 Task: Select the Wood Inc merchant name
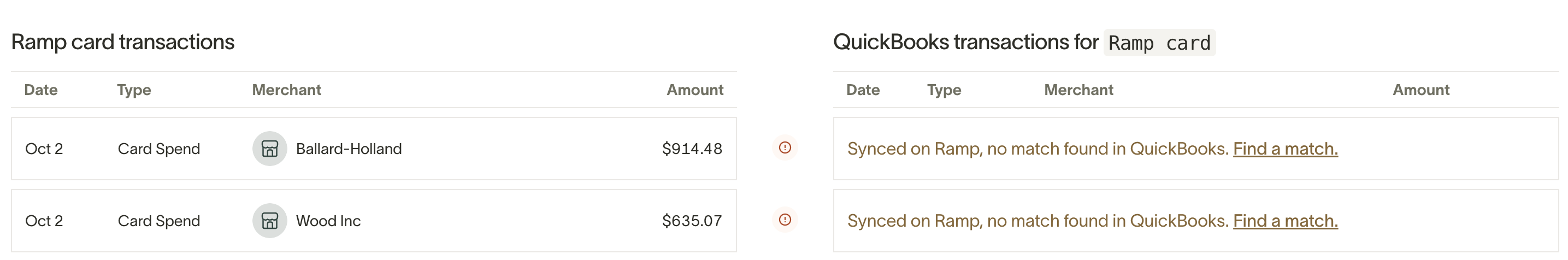coord(328,221)
